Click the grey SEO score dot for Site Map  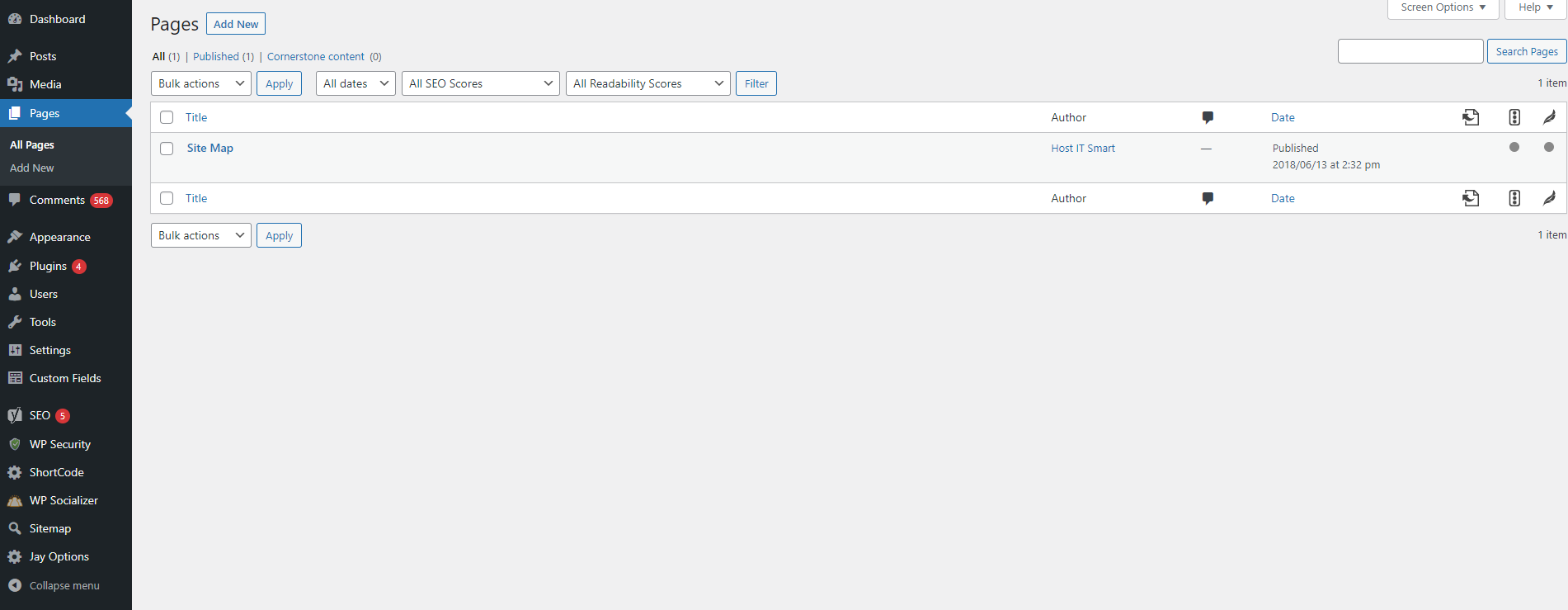1514,147
